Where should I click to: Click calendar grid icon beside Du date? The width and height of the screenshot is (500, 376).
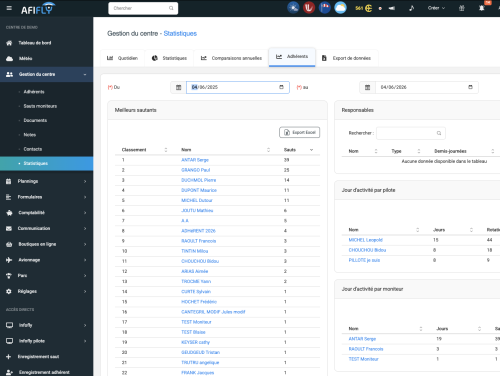pos(178,87)
